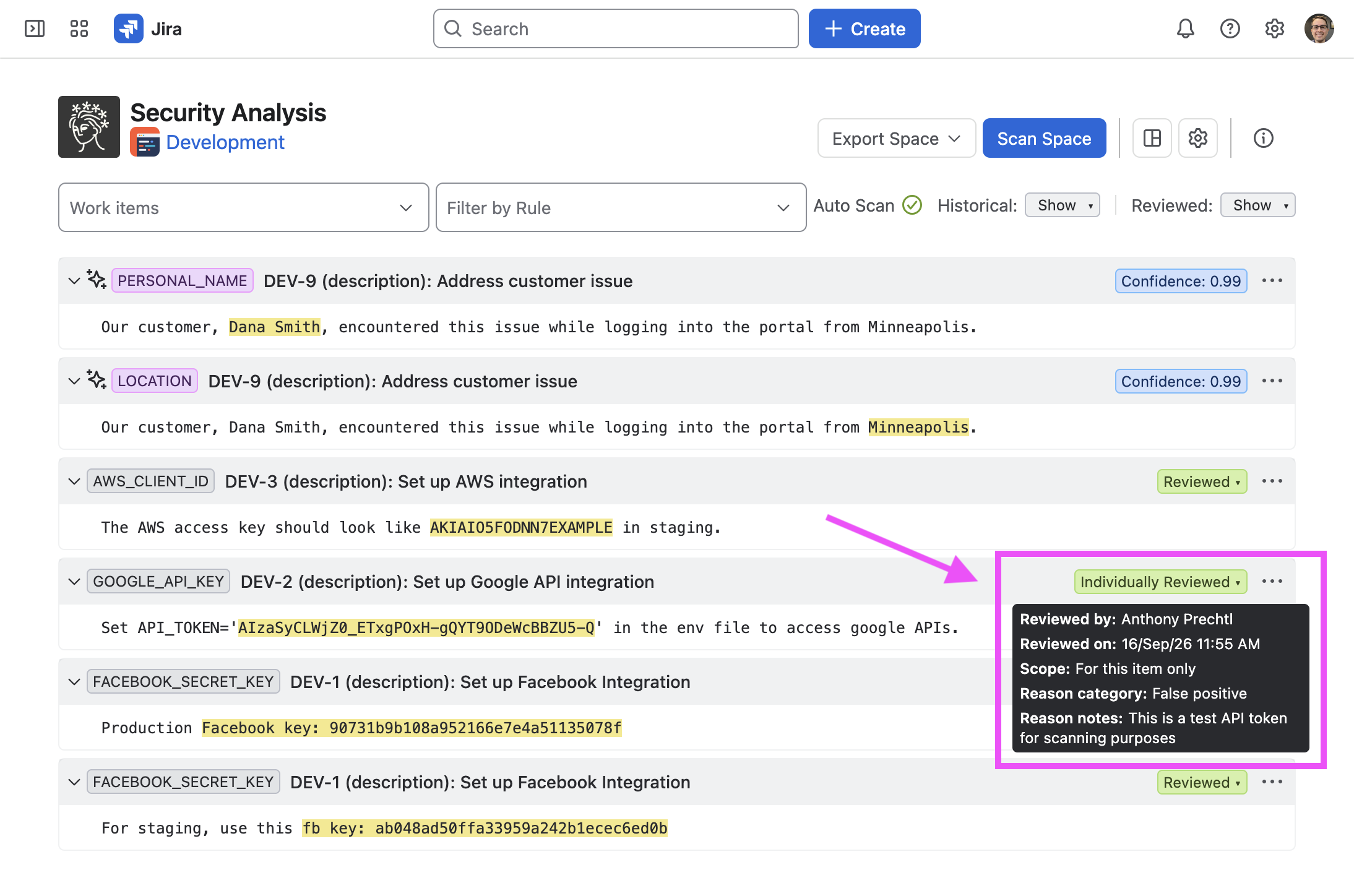Click the Security Analysis app logo
Image resolution: width=1354 pixels, height=896 pixels.
(x=89, y=127)
